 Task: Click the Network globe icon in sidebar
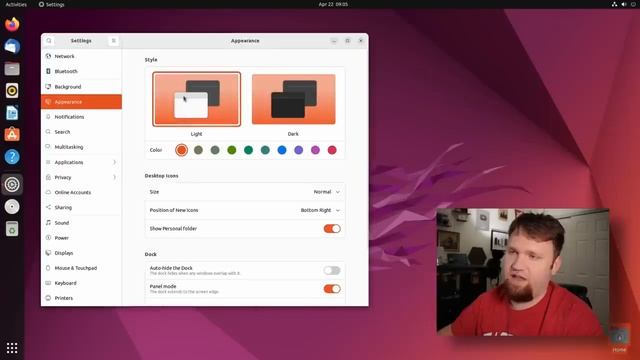coord(48,56)
